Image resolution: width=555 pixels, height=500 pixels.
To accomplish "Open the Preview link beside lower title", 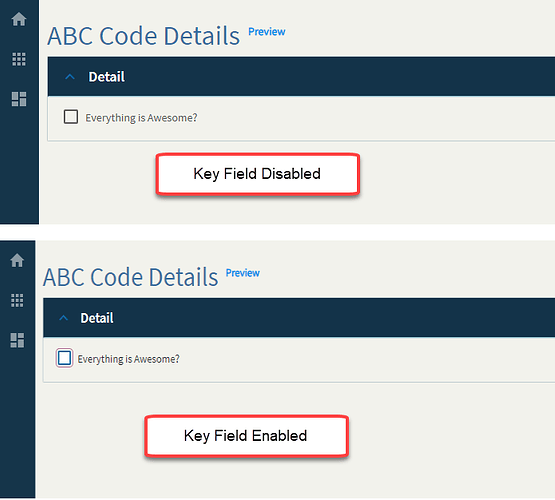I will click(x=243, y=273).
